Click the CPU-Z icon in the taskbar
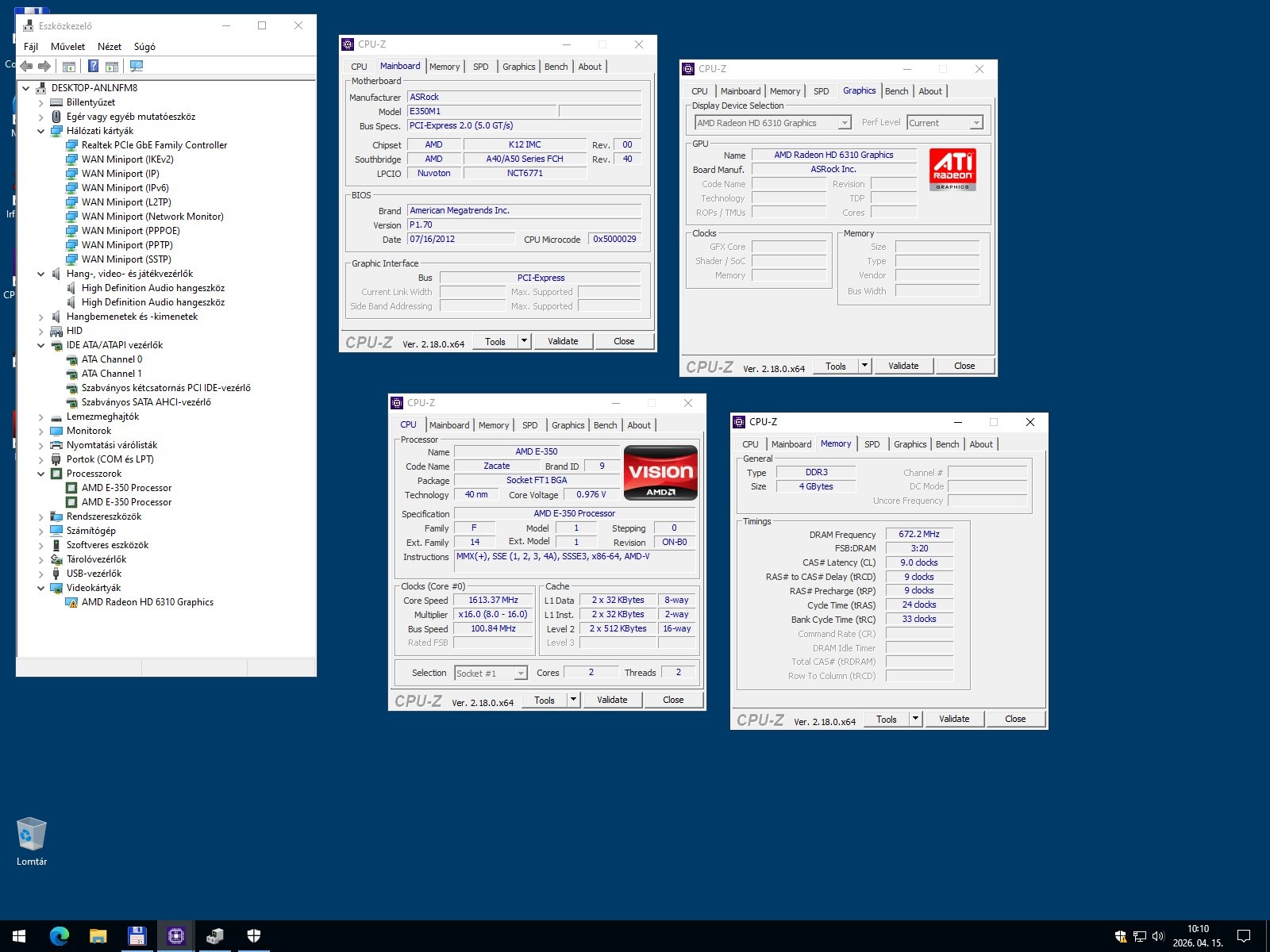1270x952 pixels. 175,936
